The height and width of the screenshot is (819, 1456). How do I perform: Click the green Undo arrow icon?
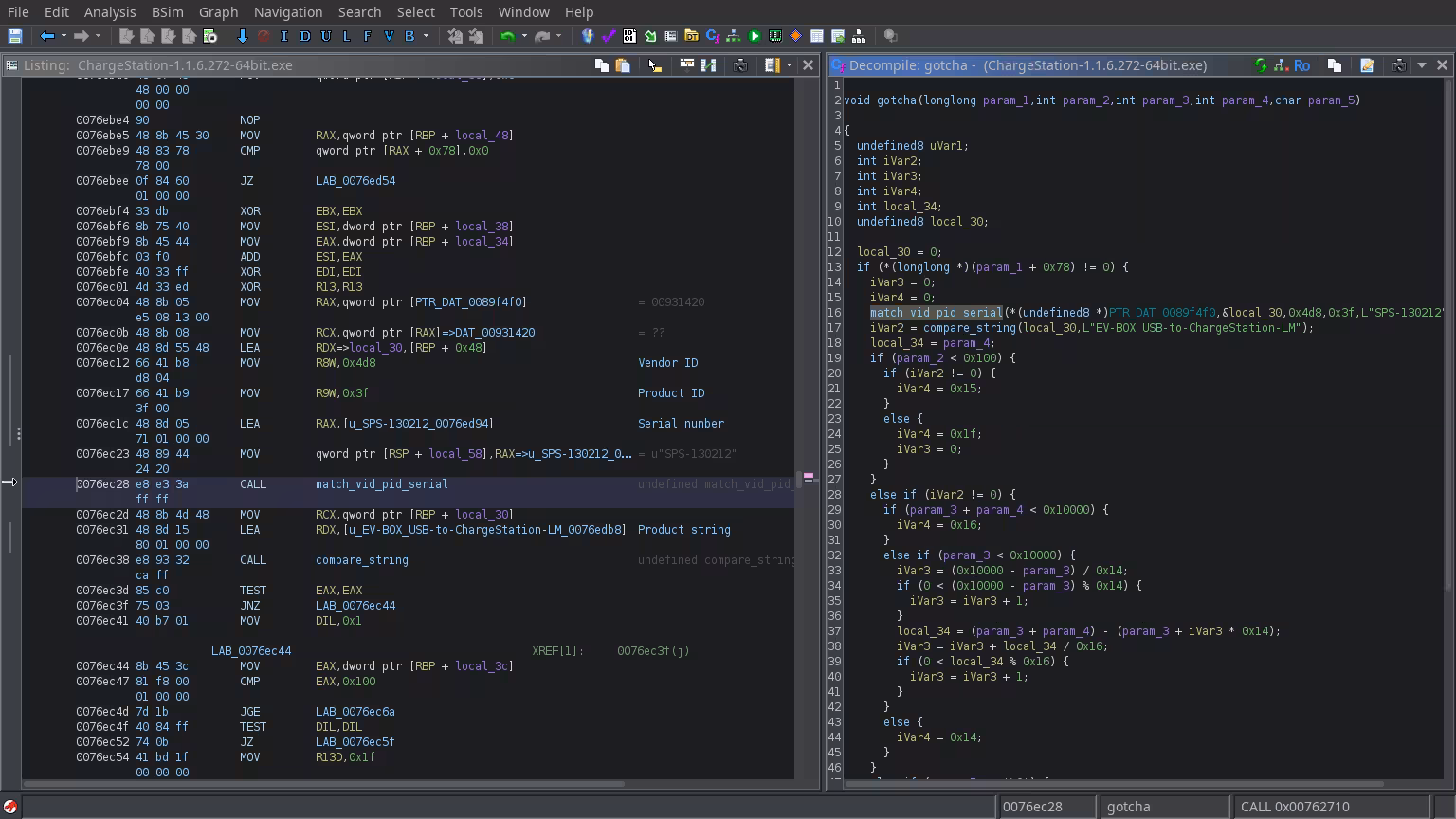507,36
